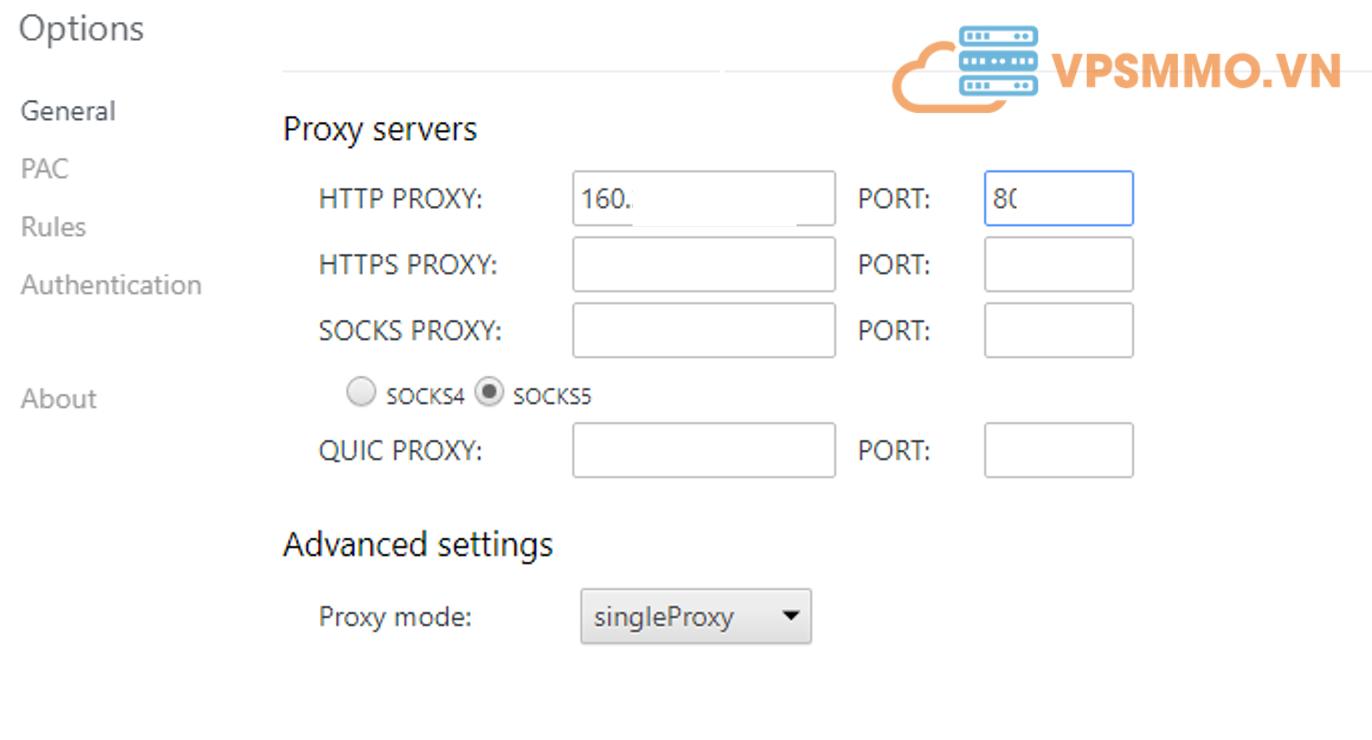
Task: Click the singleProxy dropdown arrow
Action: (791, 616)
